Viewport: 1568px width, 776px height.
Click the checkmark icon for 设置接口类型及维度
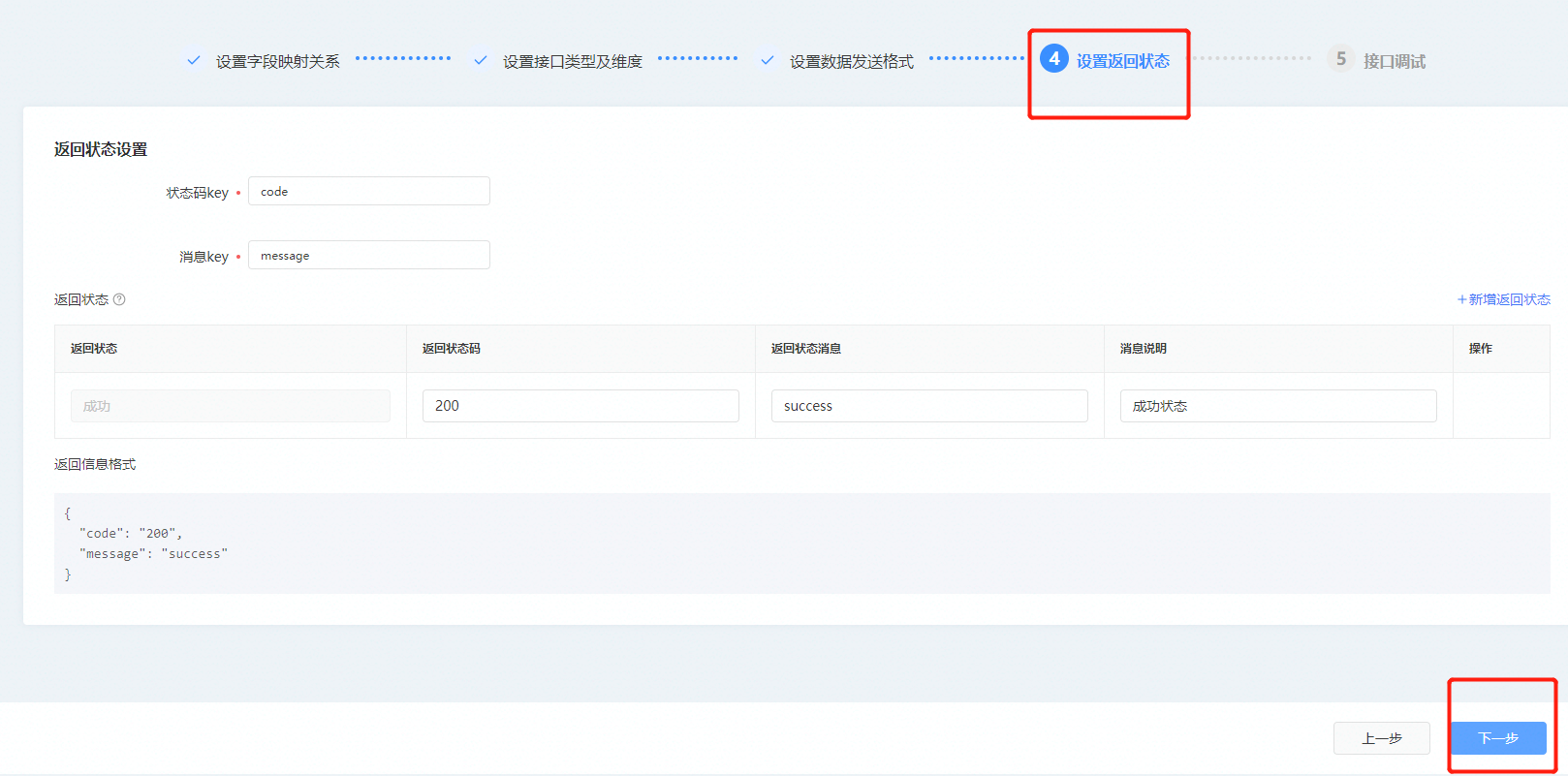pyautogui.click(x=481, y=60)
